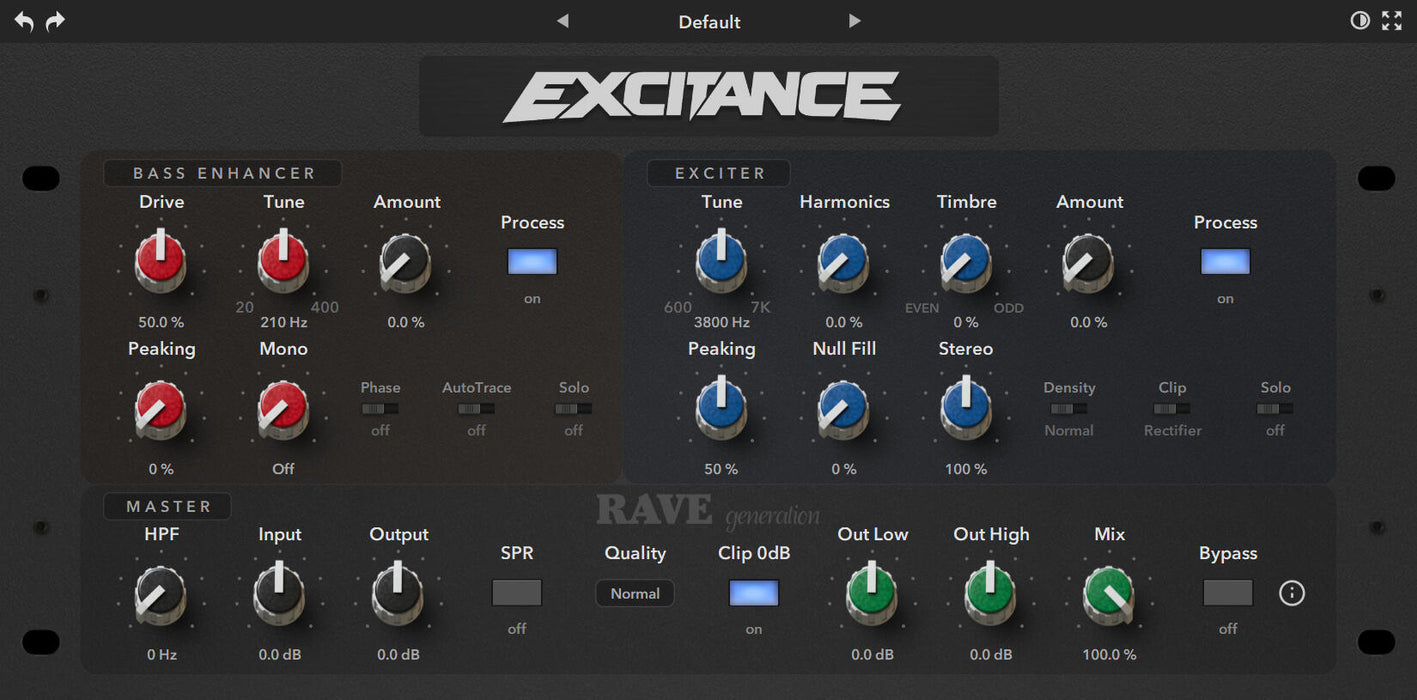Click the Bass Enhancer Tune knob
The image size is (1417, 700).
click(x=283, y=262)
